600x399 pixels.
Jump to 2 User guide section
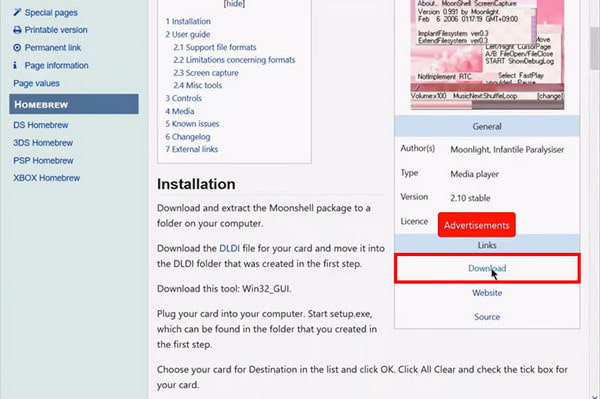click(188, 34)
